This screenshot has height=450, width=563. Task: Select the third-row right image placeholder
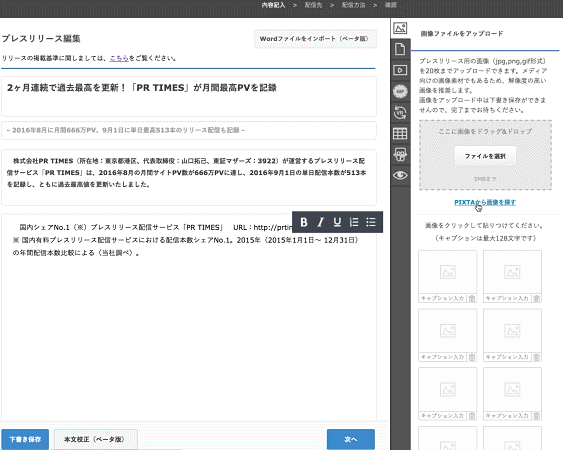512,389
